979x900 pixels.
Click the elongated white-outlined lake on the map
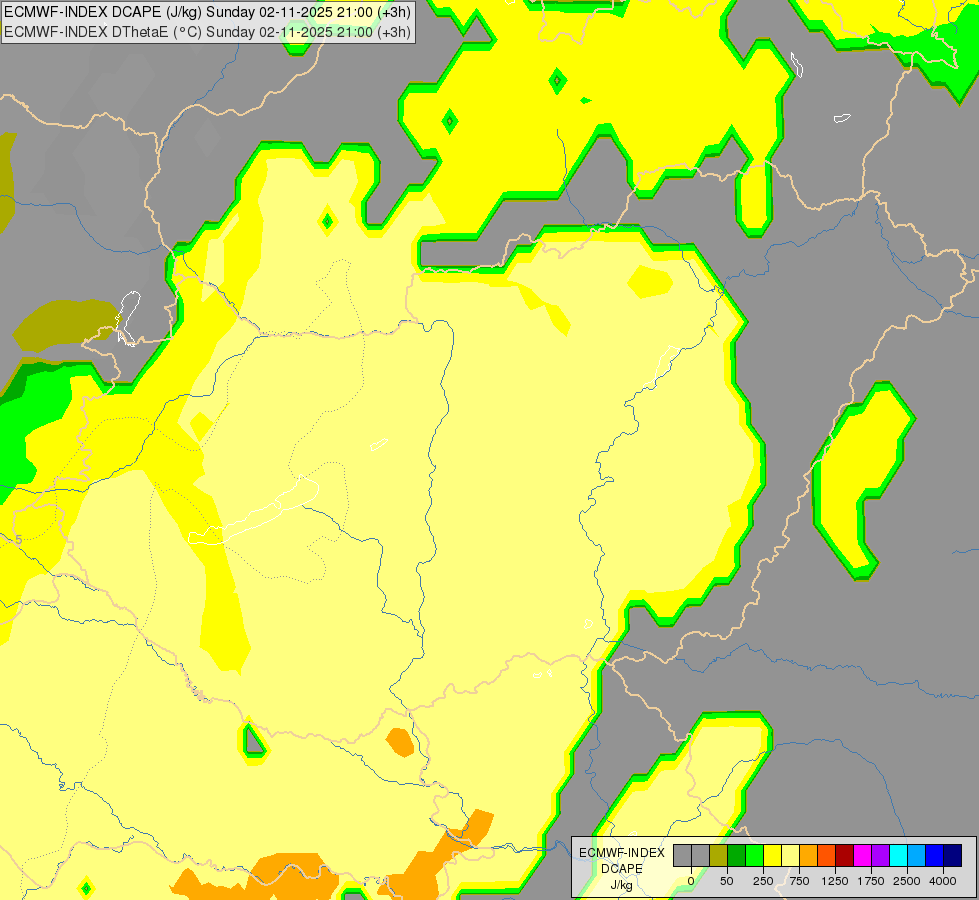coord(254,512)
